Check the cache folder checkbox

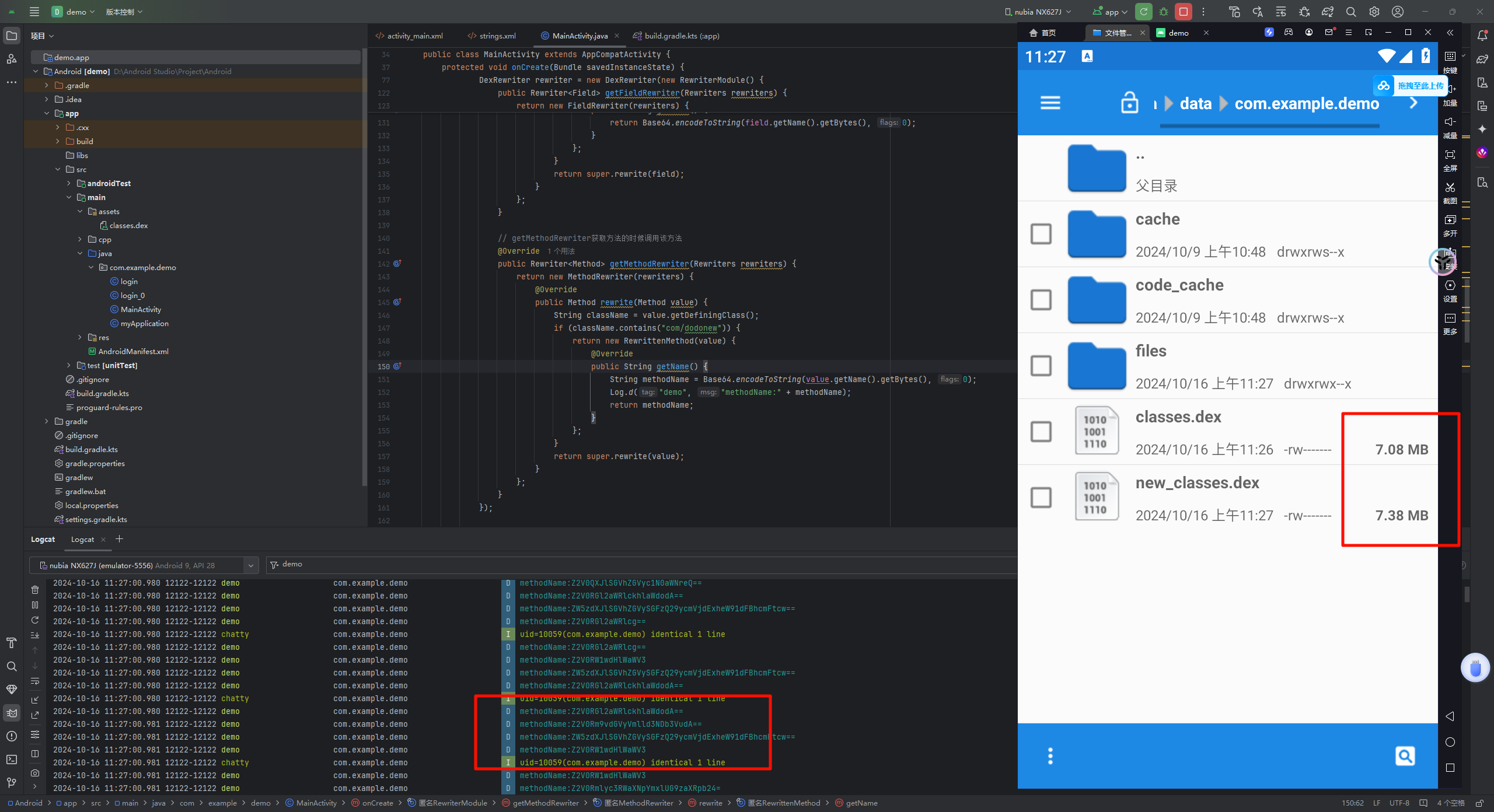click(x=1041, y=234)
